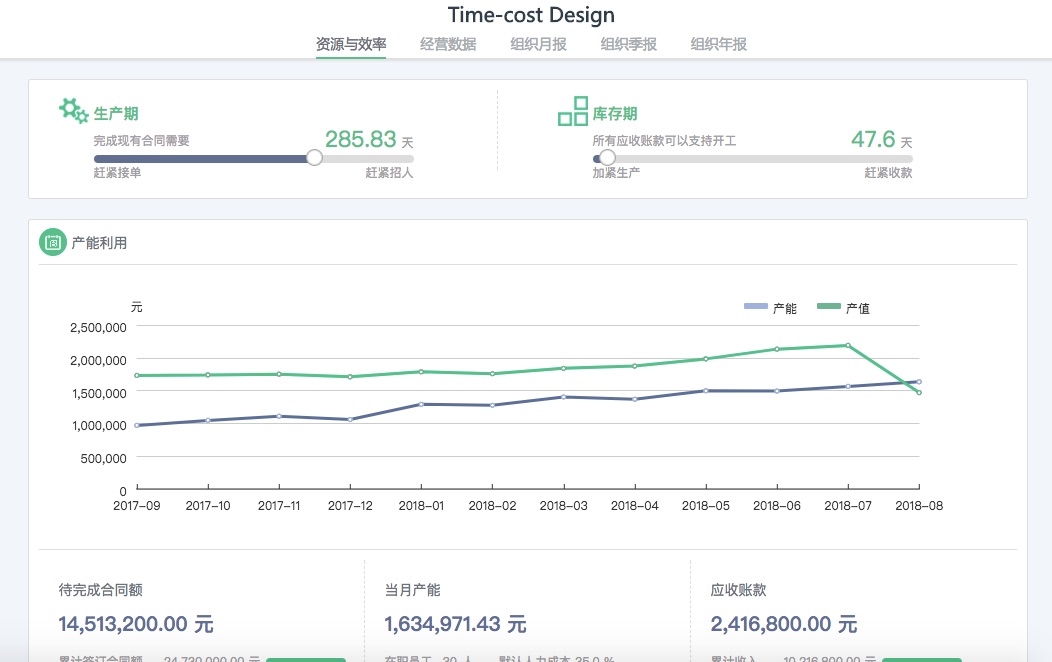This screenshot has height=662, width=1052.
Task: Click the 产能 data point at 2018-01
Action: (x=421, y=404)
